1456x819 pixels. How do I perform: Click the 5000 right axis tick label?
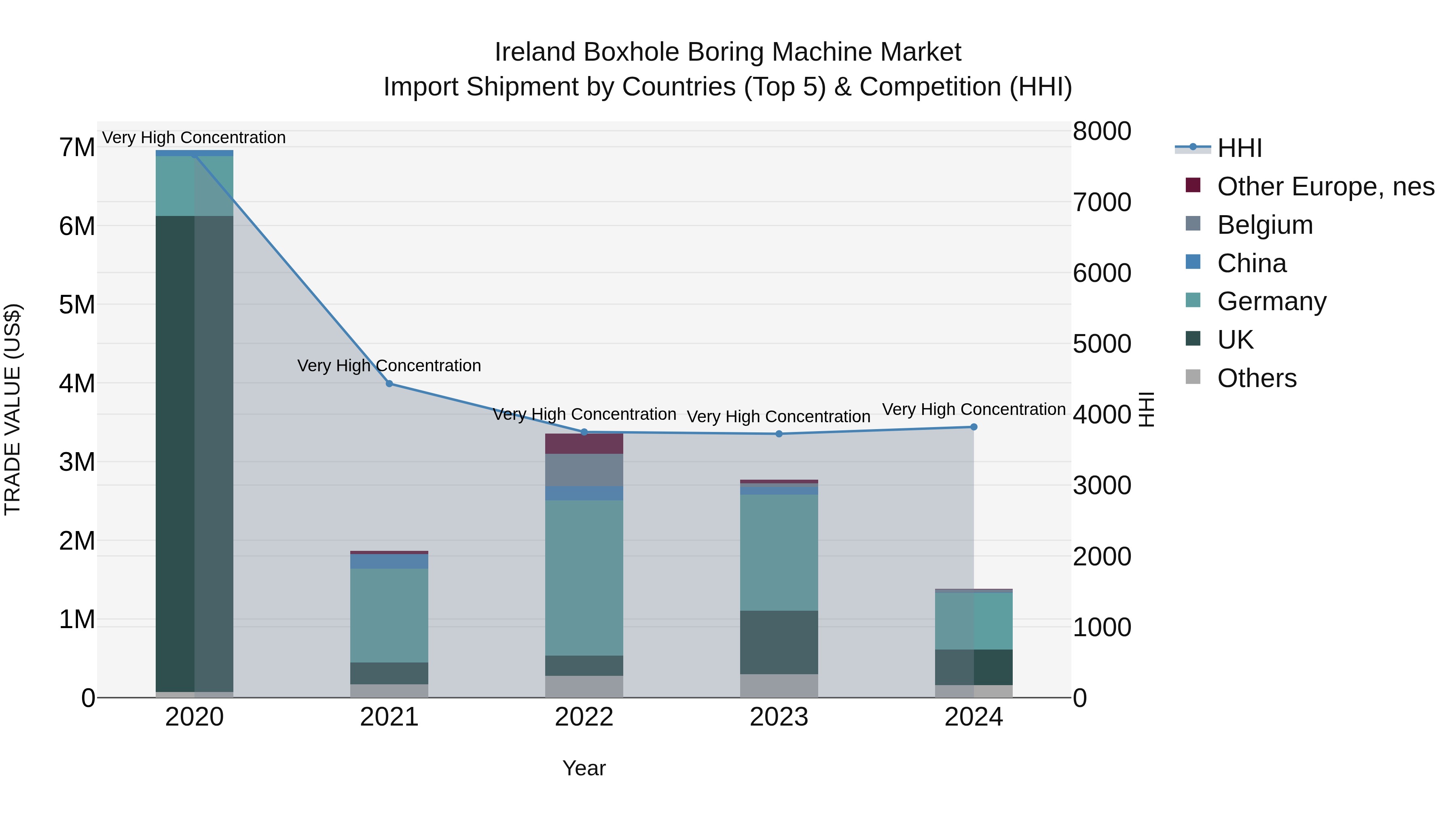coord(1102,344)
